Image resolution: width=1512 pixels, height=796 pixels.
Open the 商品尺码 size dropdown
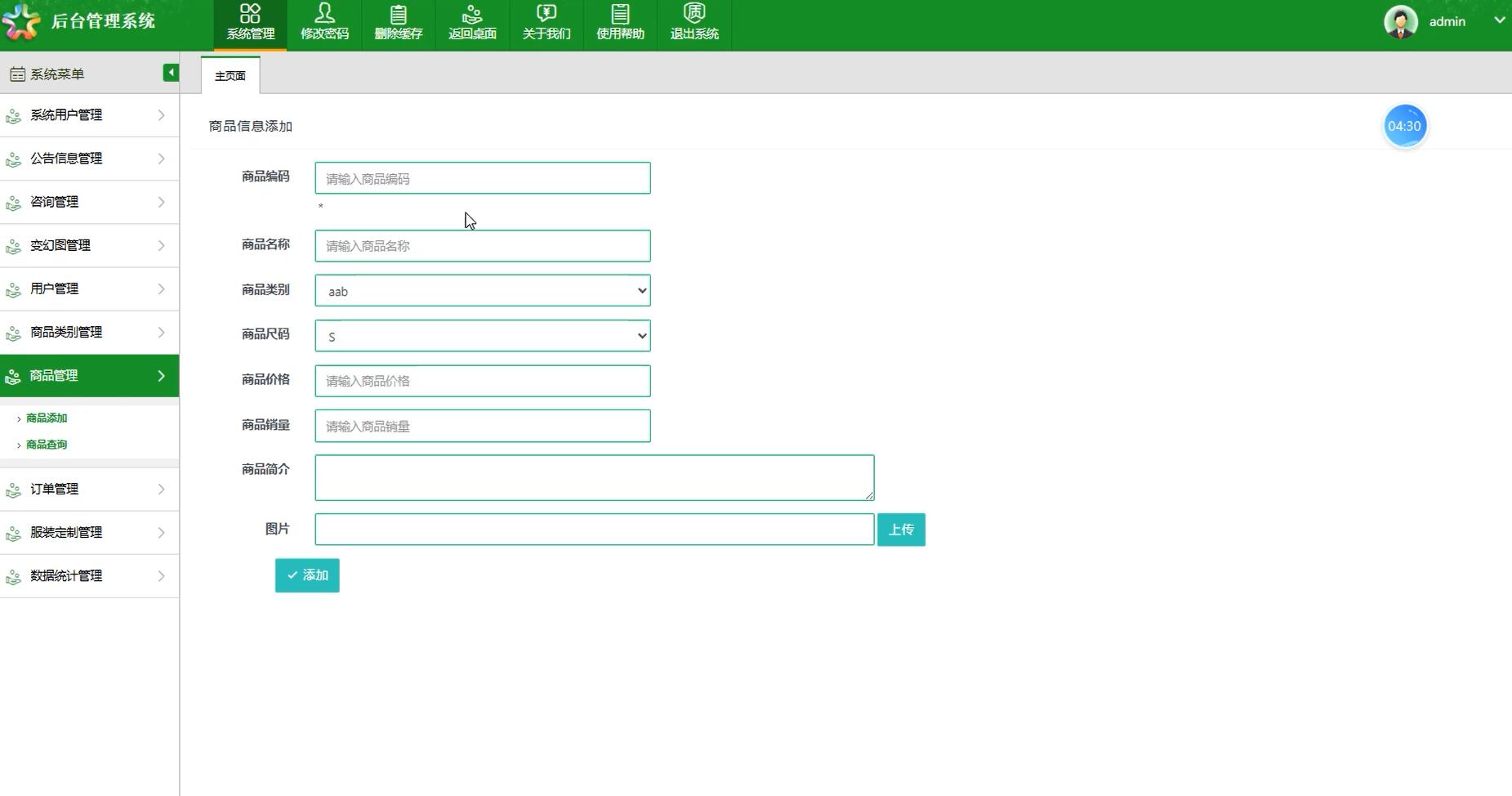click(482, 336)
